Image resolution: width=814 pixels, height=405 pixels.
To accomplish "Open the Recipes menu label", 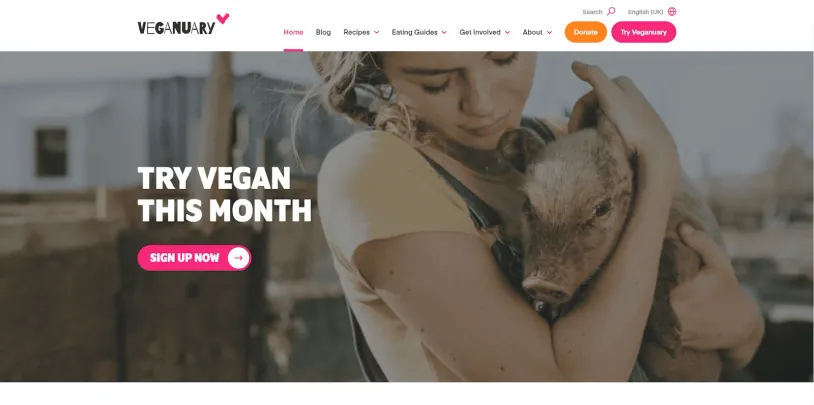I will (x=356, y=32).
